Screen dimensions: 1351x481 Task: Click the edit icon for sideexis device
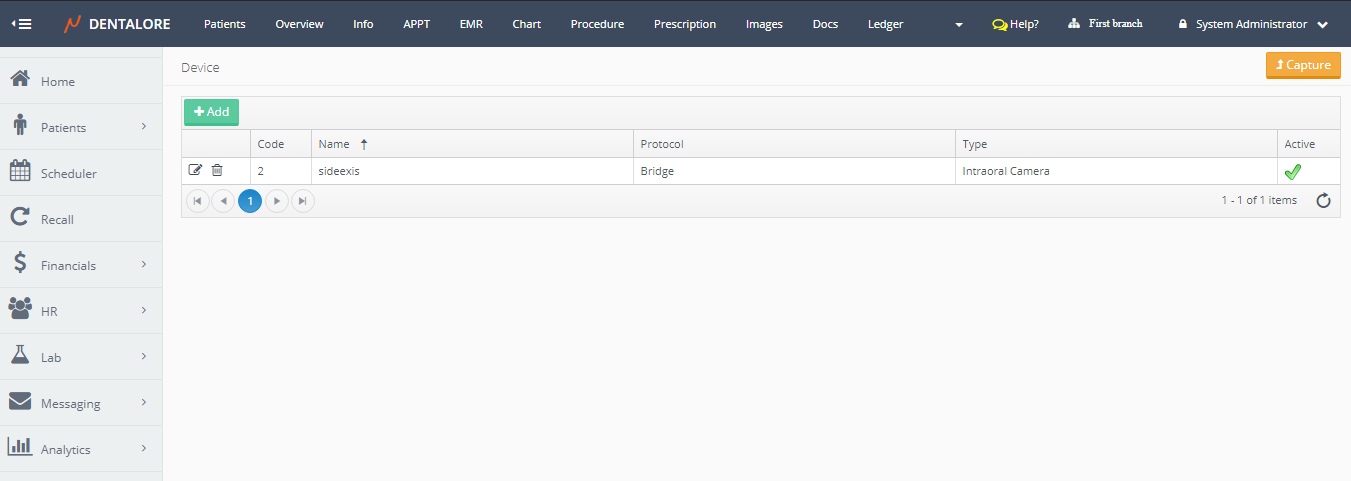[195, 170]
